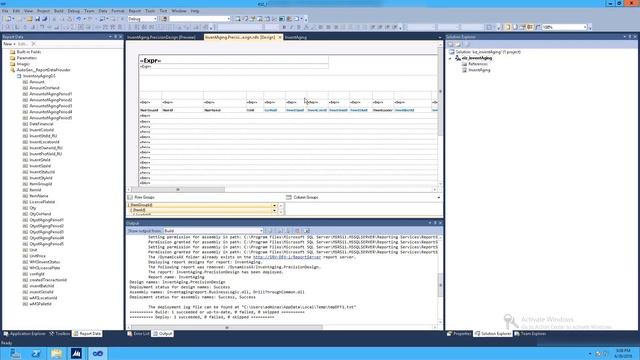Select the ItemName field

pyautogui.click(x=35, y=196)
